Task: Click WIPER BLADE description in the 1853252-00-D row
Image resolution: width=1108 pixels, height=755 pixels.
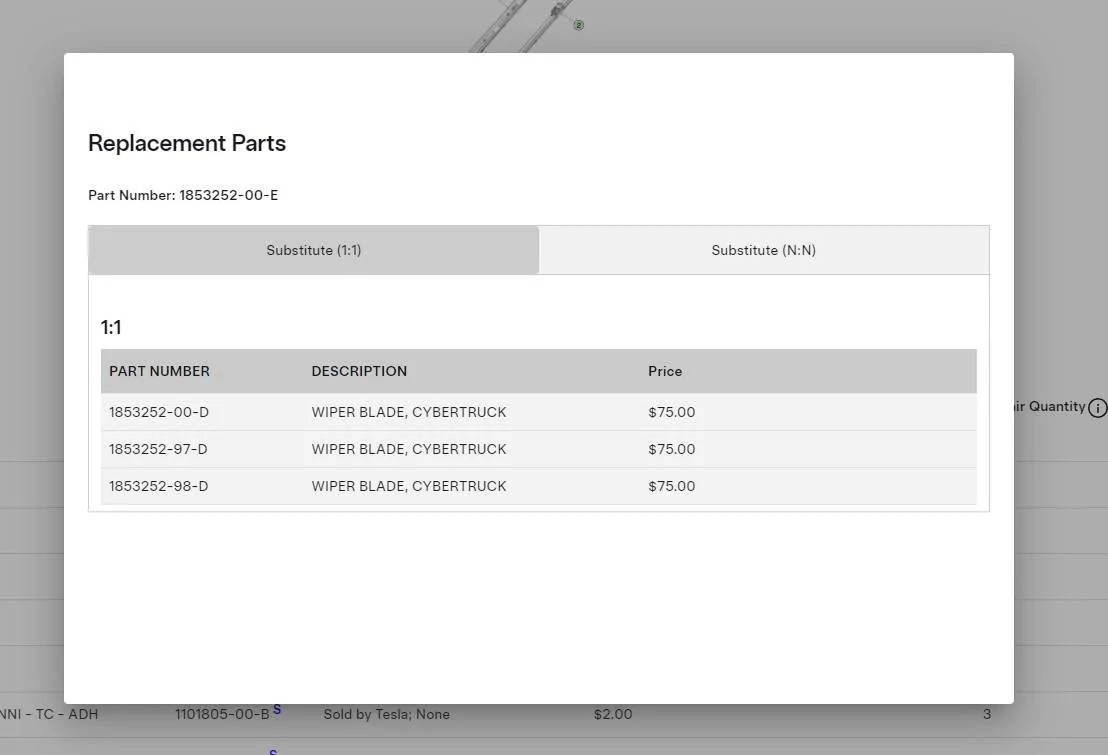Action: click(x=409, y=412)
